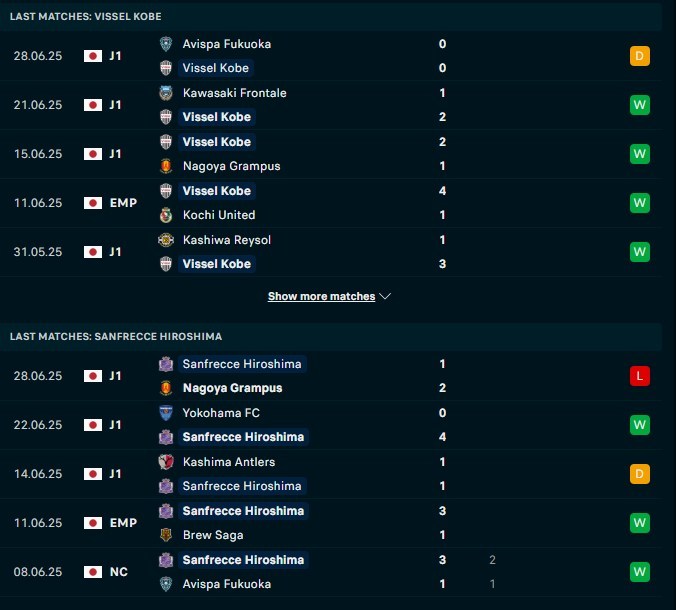Click the red L result badge

639,376
